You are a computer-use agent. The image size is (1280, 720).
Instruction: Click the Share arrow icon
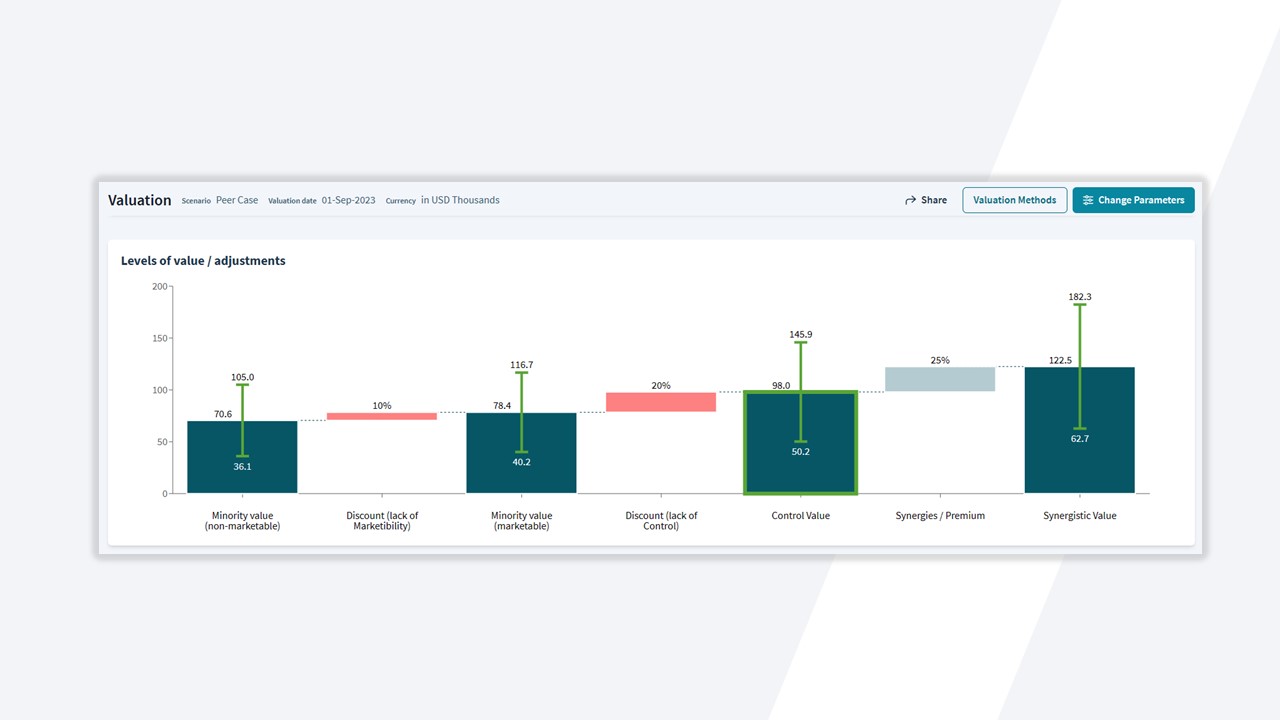(910, 200)
